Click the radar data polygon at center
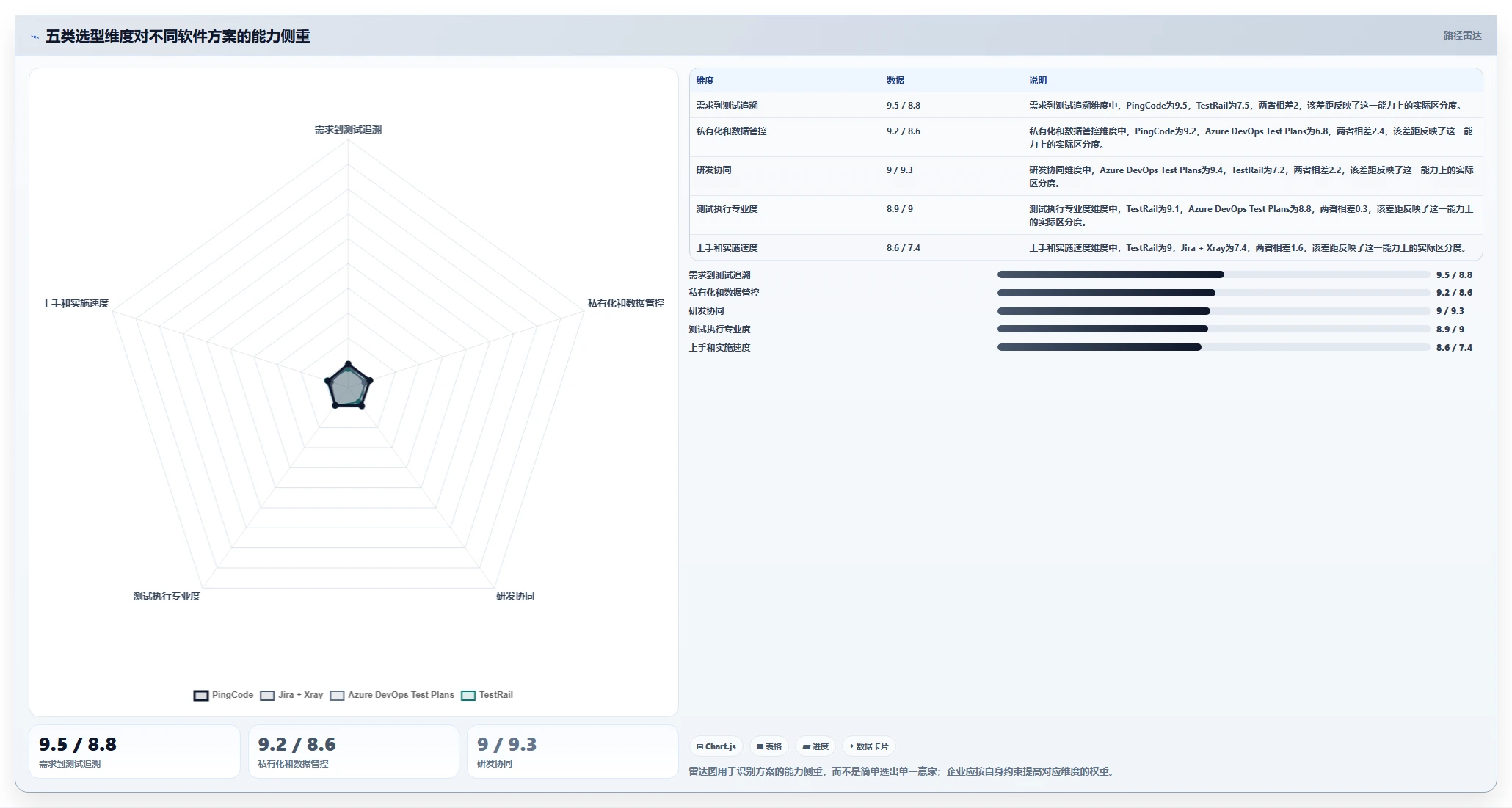This screenshot has height=808, width=1512. [x=349, y=387]
